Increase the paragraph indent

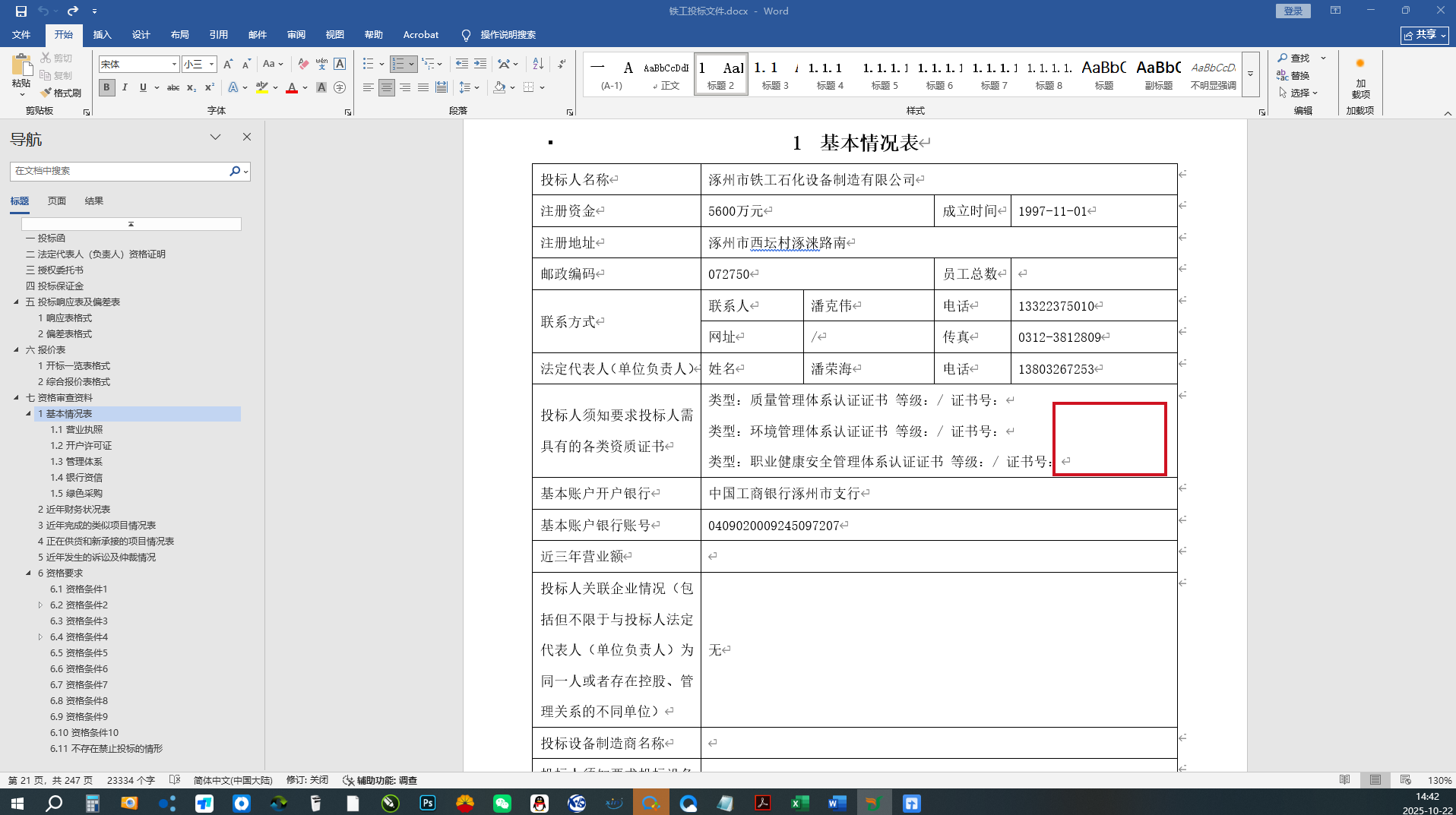tap(480, 65)
